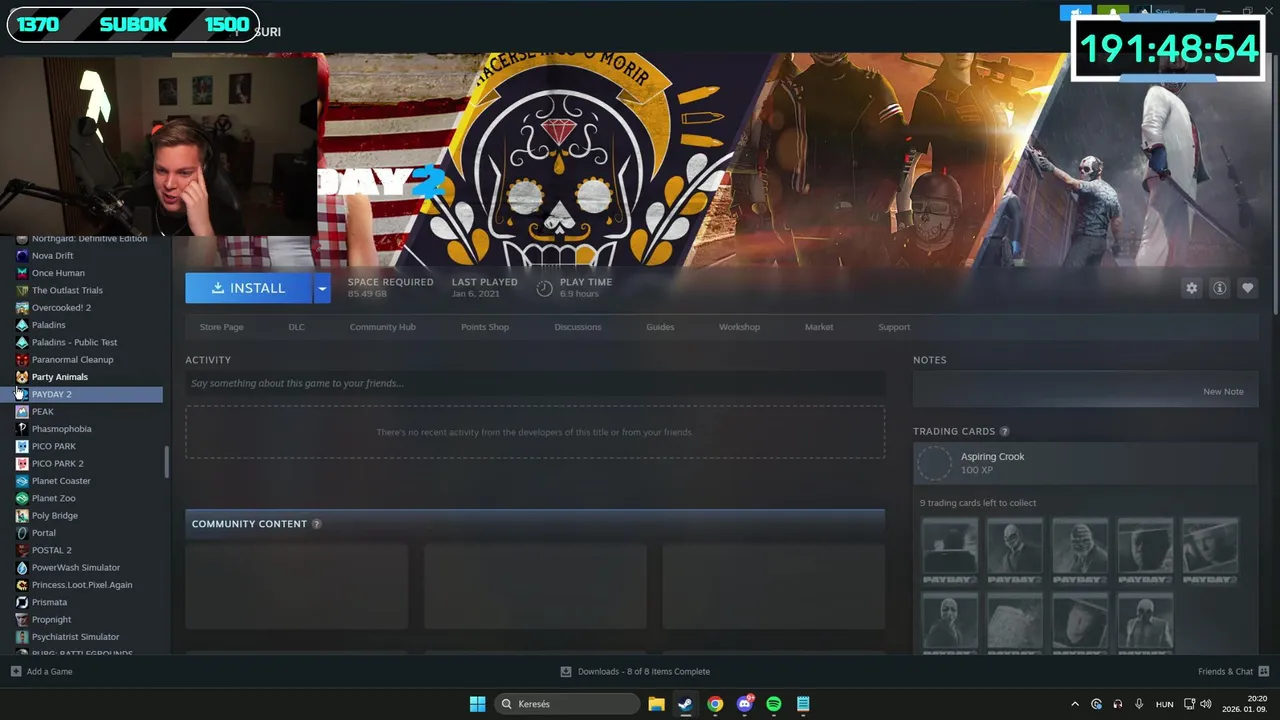Viewport: 1280px width, 720px height.
Task: Click the Install button
Action: coord(249,288)
